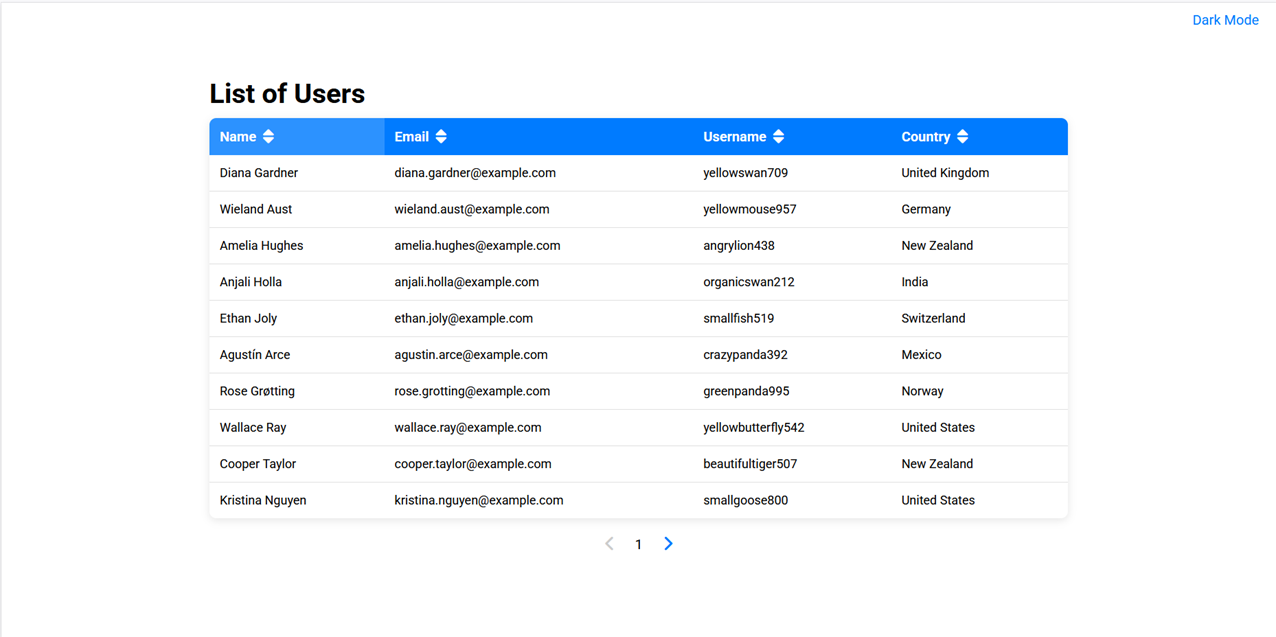Select the Kristina Nguyen row name
Image resolution: width=1276 pixels, height=637 pixels.
click(x=263, y=500)
